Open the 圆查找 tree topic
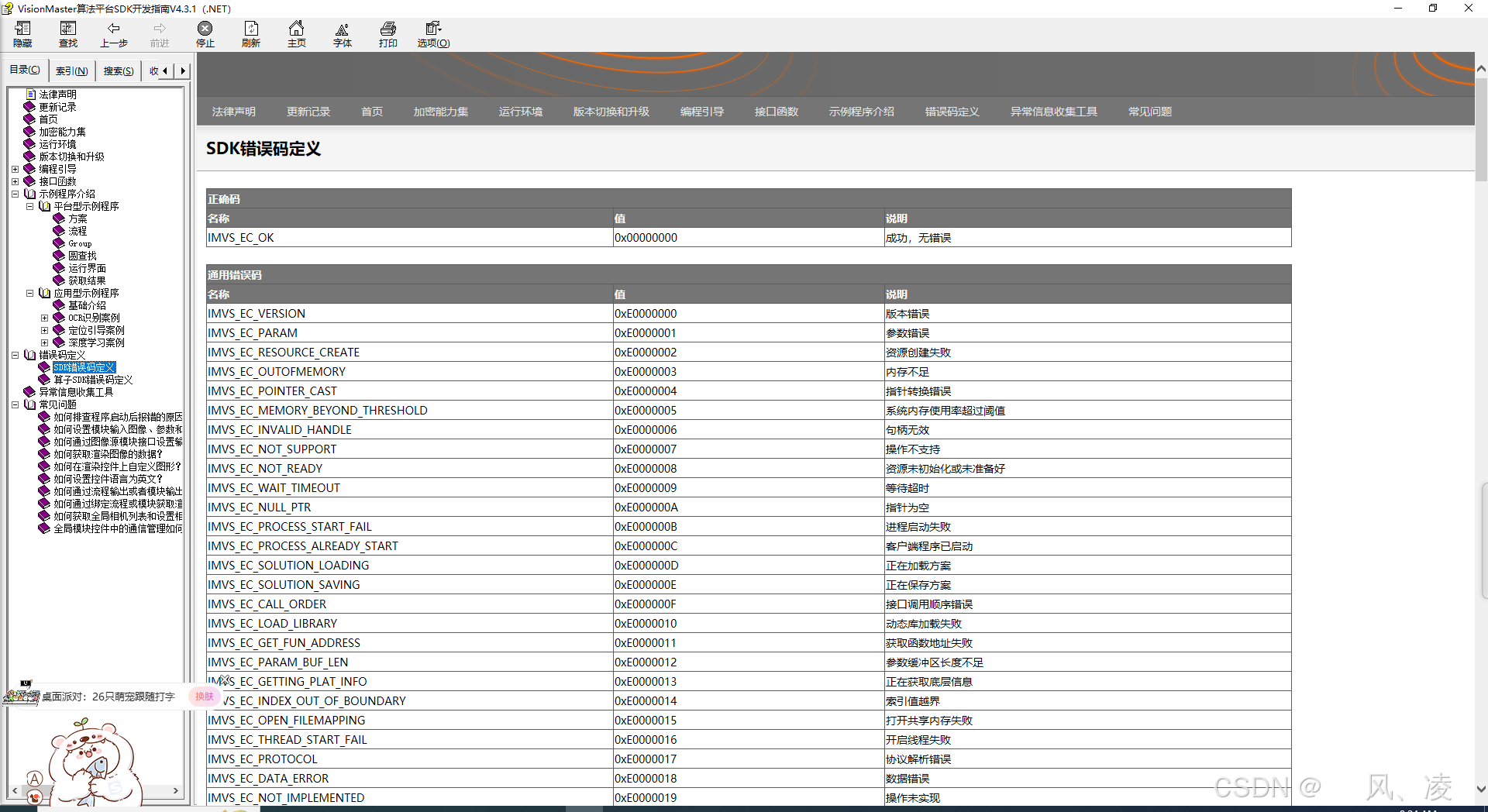 [x=82, y=256]
